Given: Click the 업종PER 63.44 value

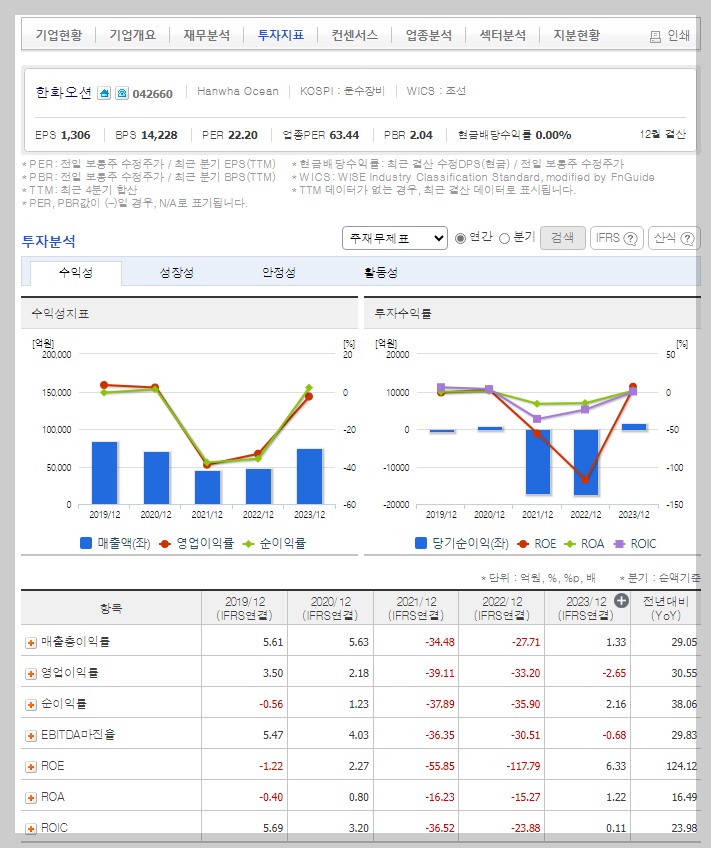Looking at the screenshot, I should [344, 135].
